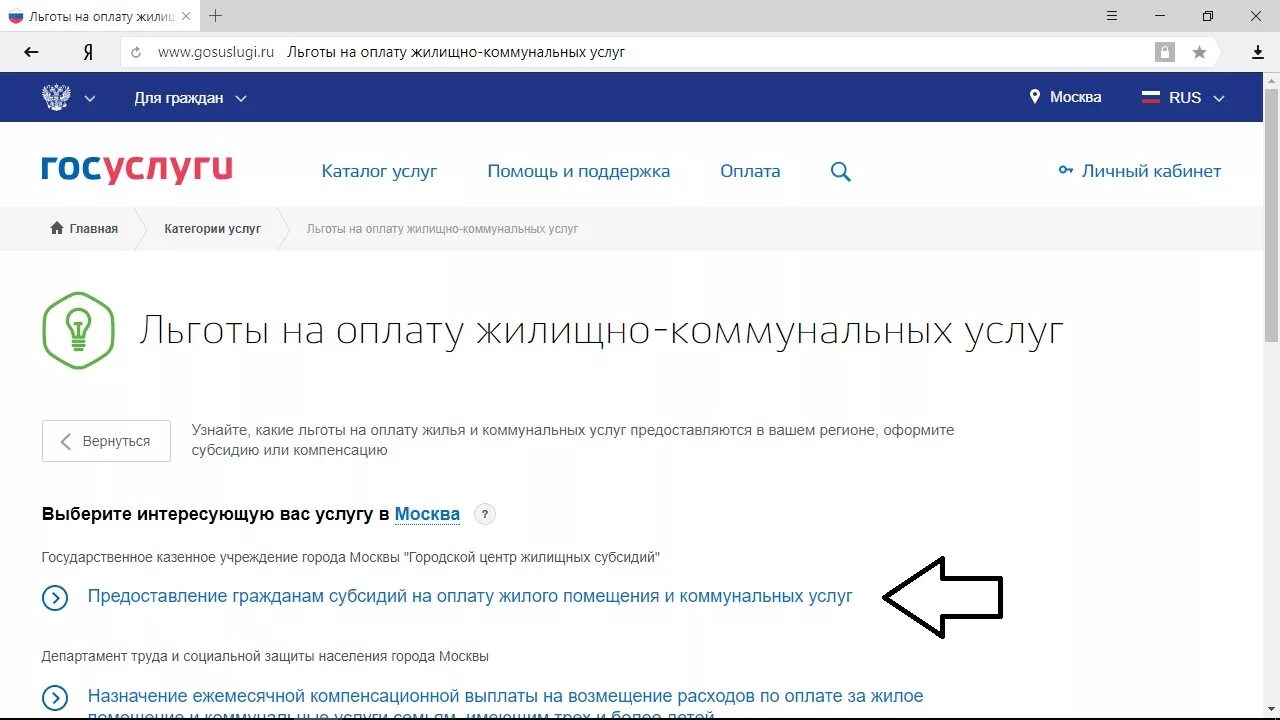
Task: Open Предоставление гражданам субсидий service link
Action: click(470, 596)
